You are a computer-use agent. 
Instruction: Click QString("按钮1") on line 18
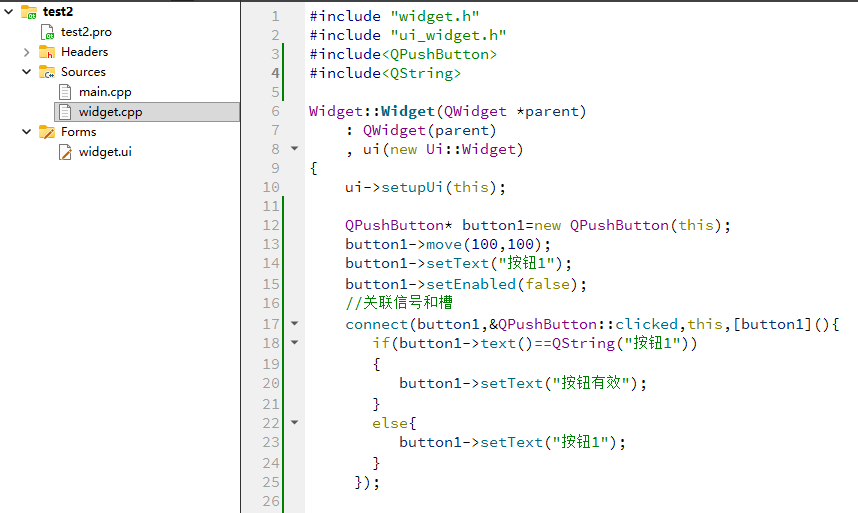[620, 343]
